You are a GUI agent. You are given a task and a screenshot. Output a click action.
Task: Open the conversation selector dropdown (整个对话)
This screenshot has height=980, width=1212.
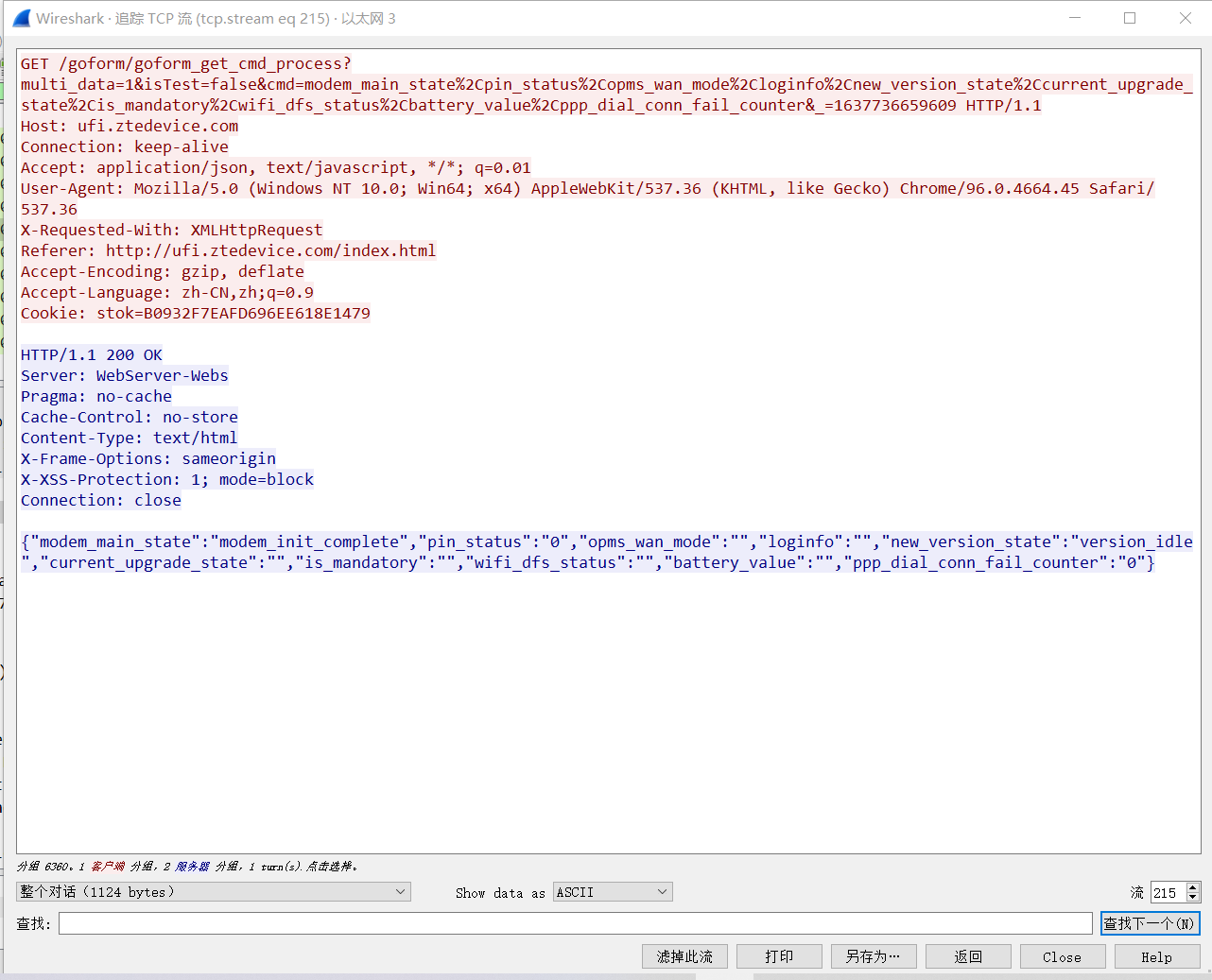tap(214, 892)
